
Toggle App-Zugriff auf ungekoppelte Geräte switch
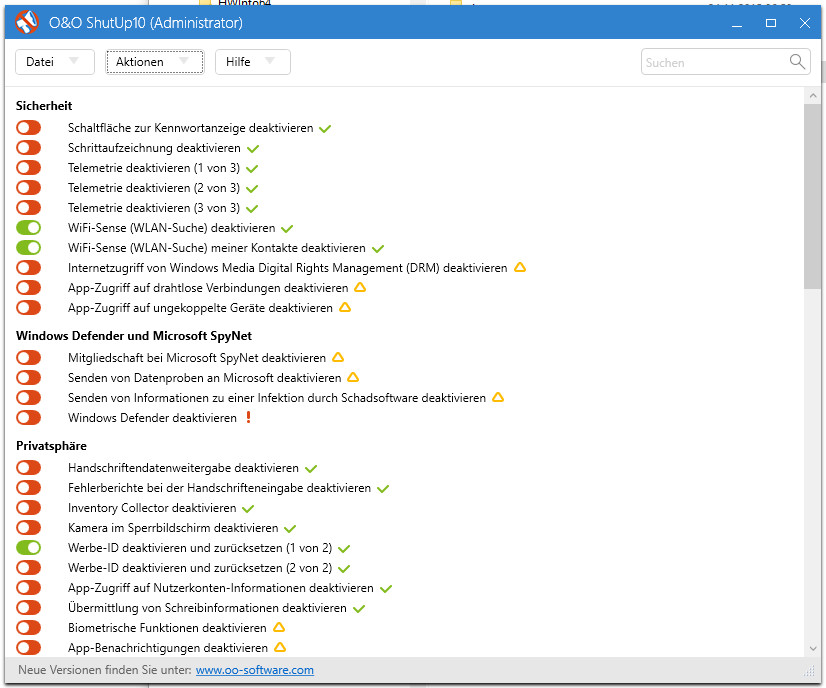28,308
